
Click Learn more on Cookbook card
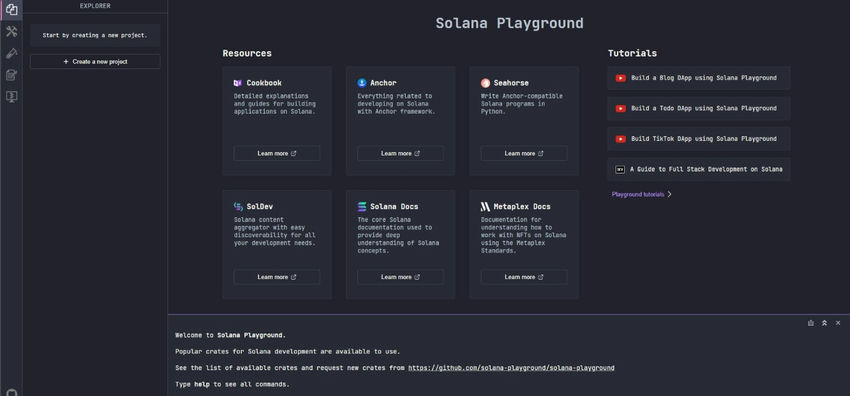[x=276, y=153]
